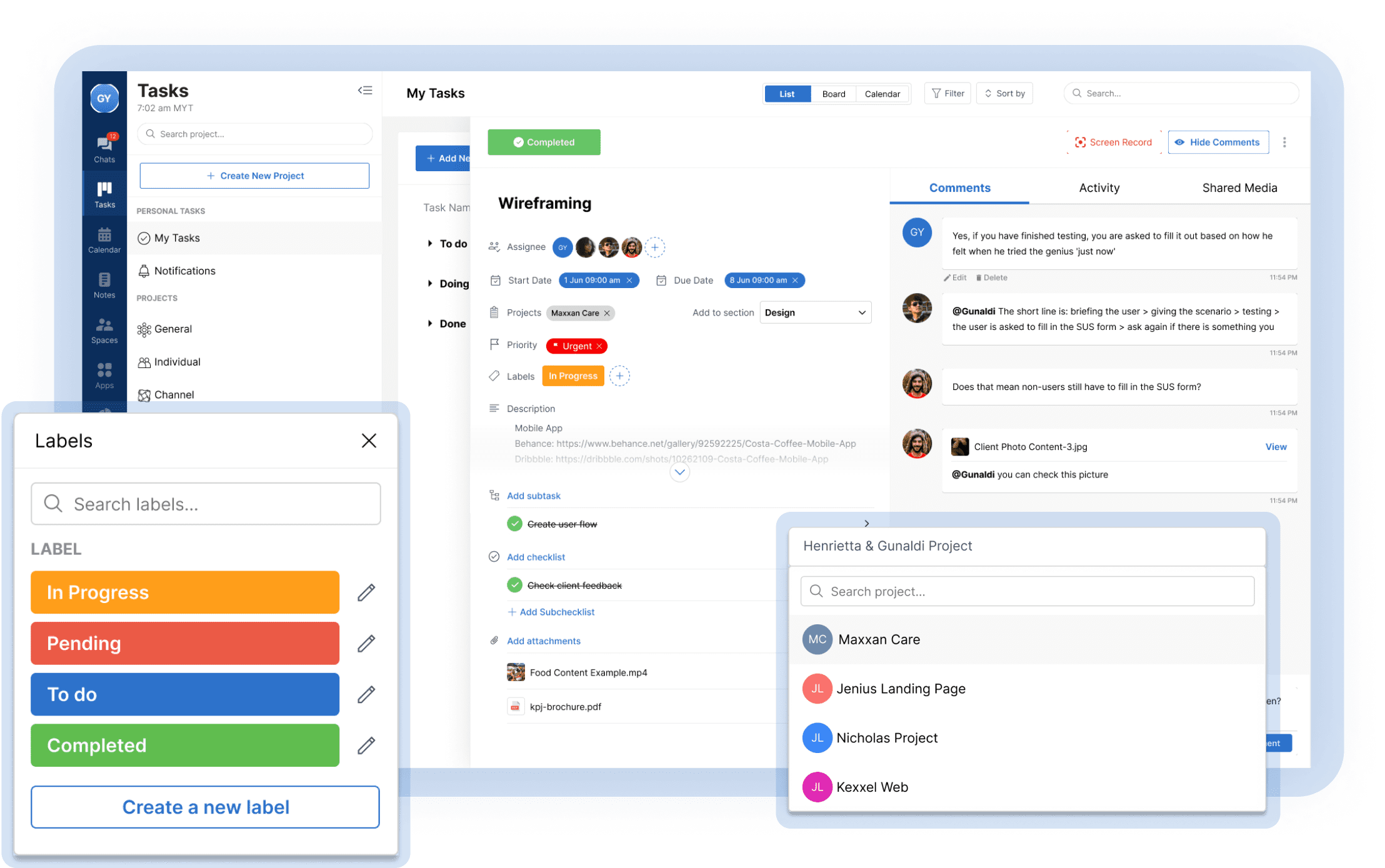Open Calendar from the sidebar
This screenshot has width=1385, height=868.
coord(104,240)
